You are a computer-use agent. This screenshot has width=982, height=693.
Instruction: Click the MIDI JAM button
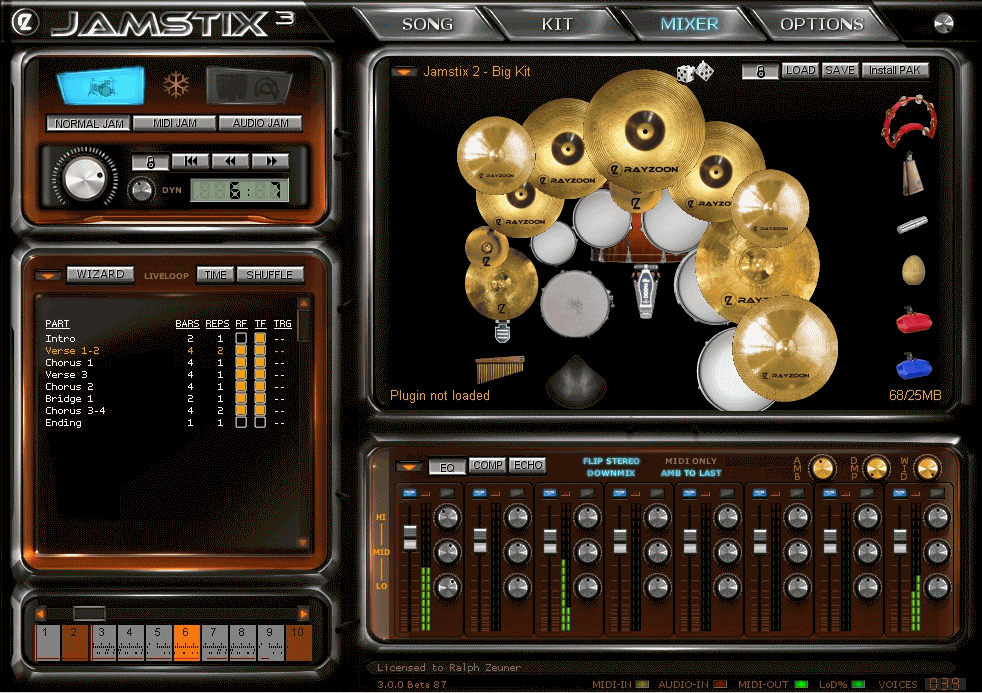175,123
